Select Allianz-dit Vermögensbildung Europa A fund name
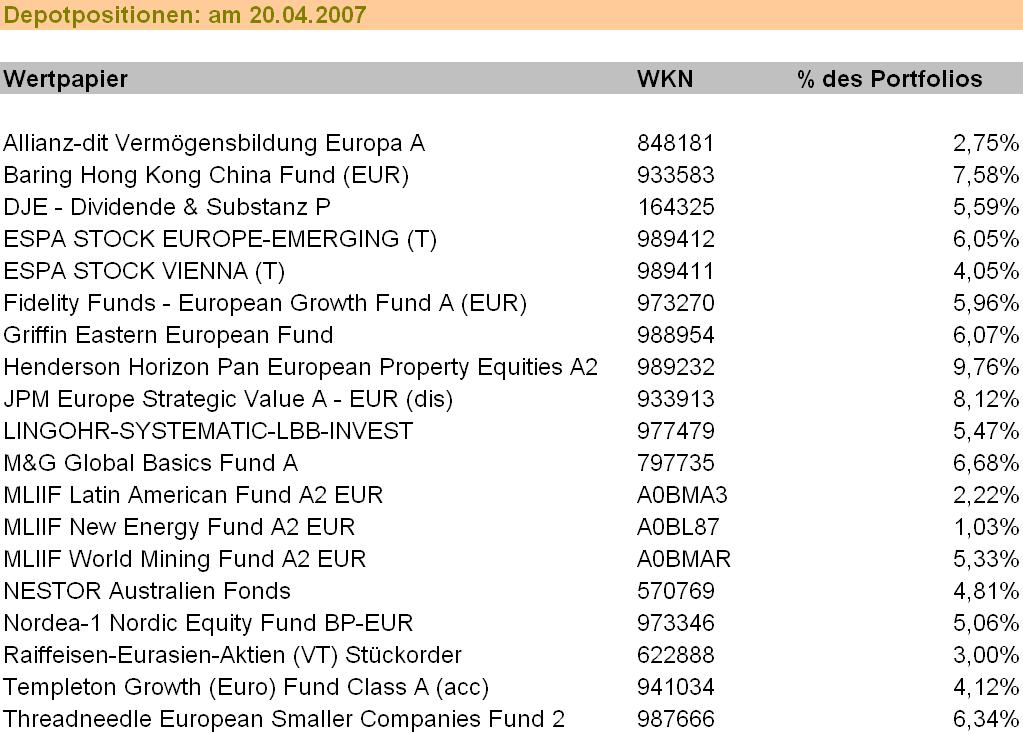The image size is (1023, 734). 214,143
